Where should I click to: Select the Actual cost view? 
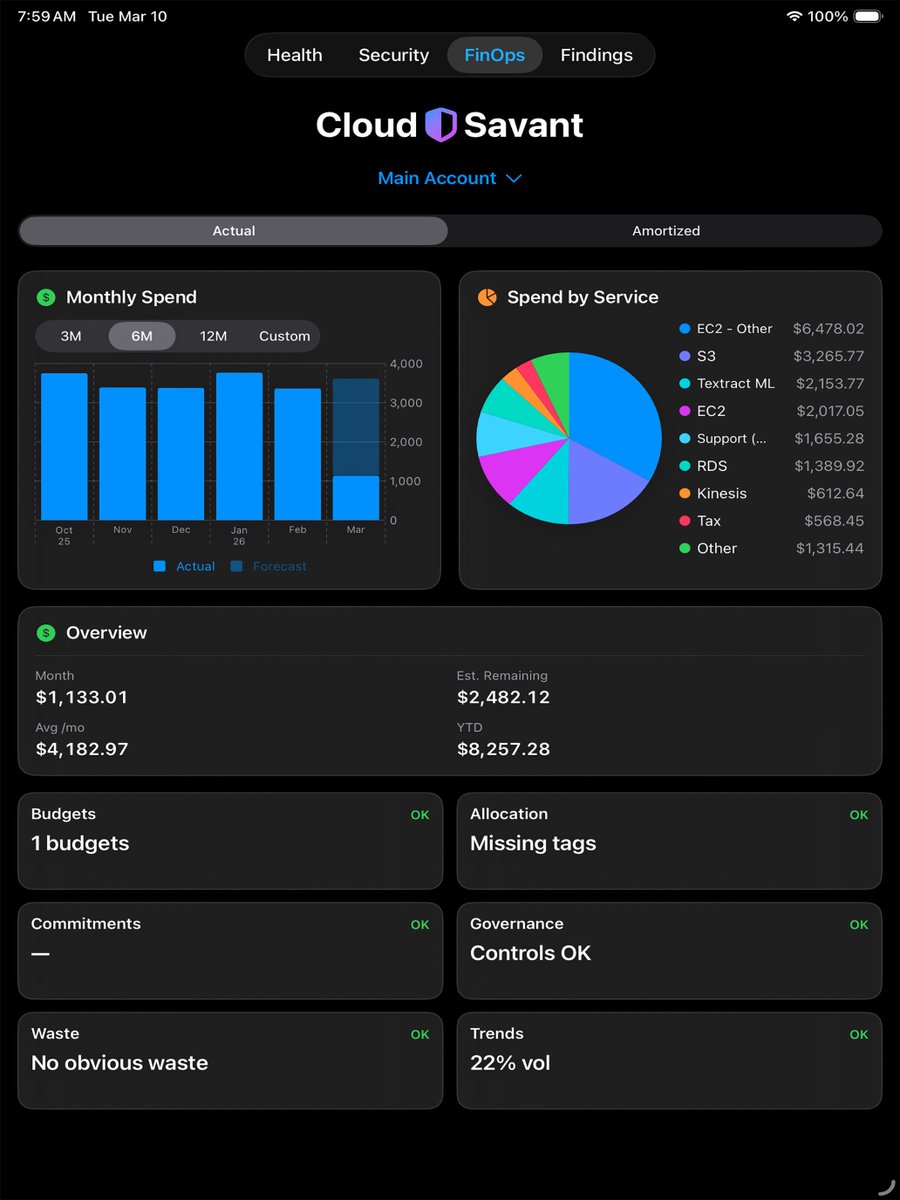233,231
